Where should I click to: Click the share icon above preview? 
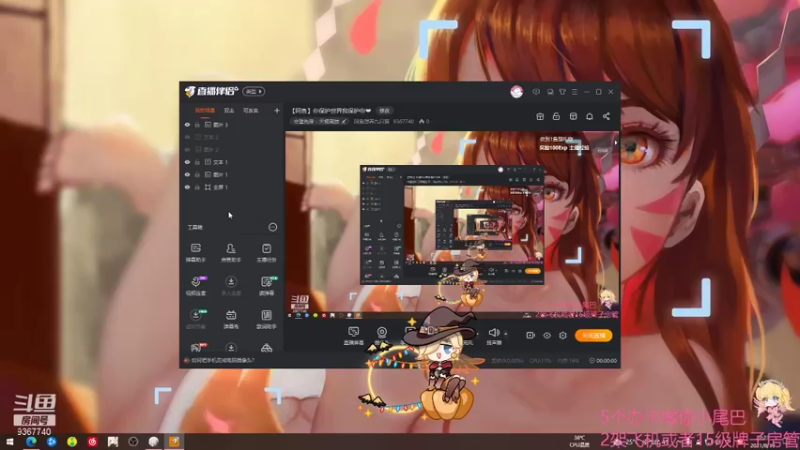606,116
